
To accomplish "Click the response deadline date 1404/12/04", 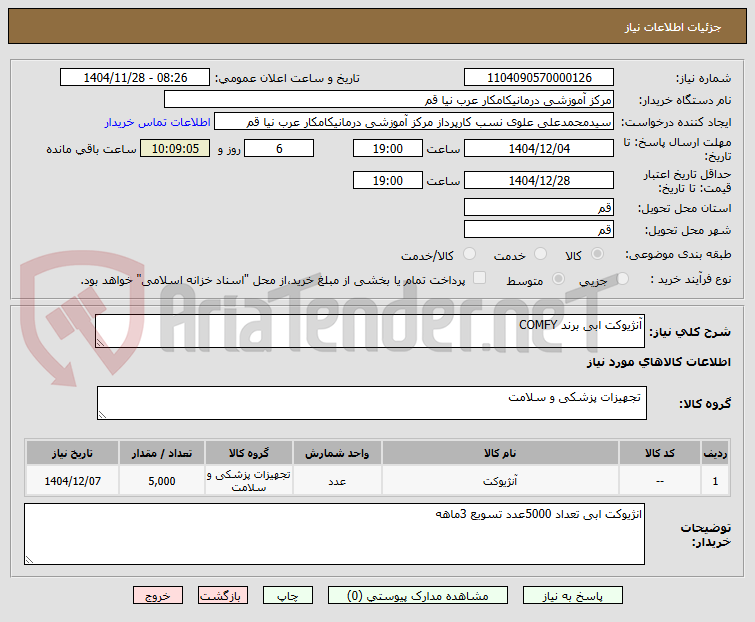I will [x=539, y=148].
